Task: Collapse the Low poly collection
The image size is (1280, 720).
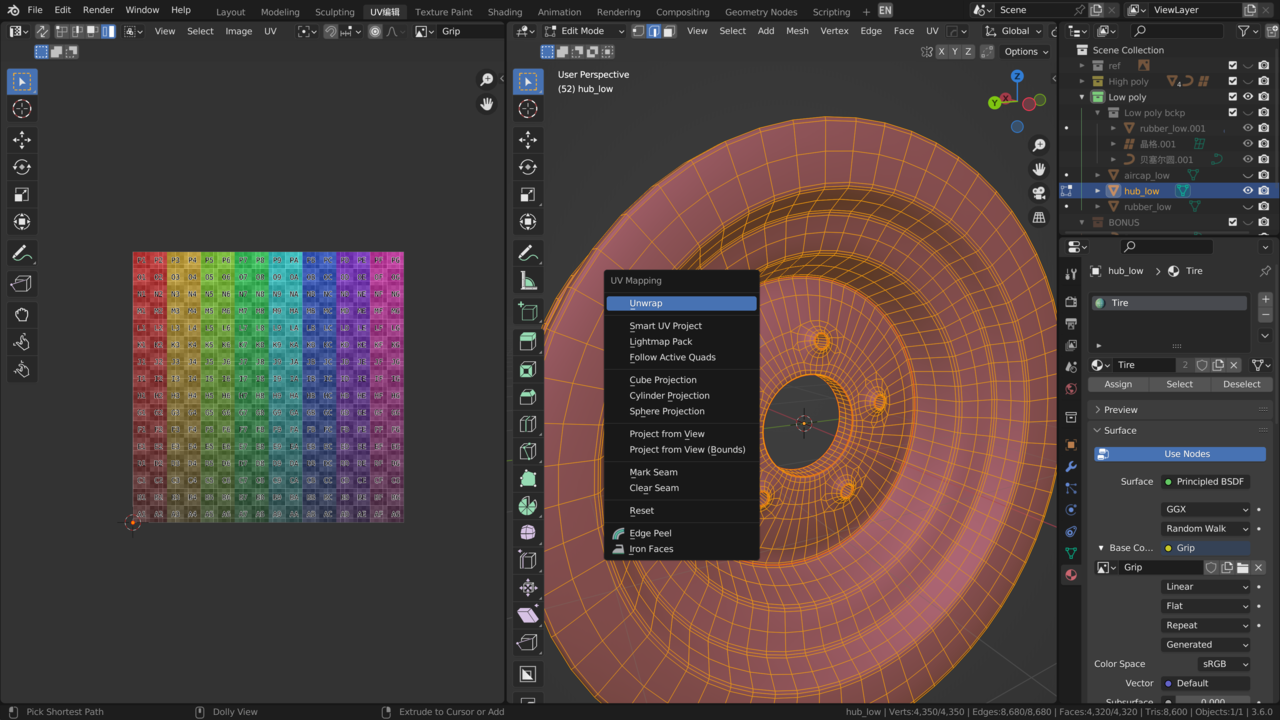Action: pos(1082,97)
